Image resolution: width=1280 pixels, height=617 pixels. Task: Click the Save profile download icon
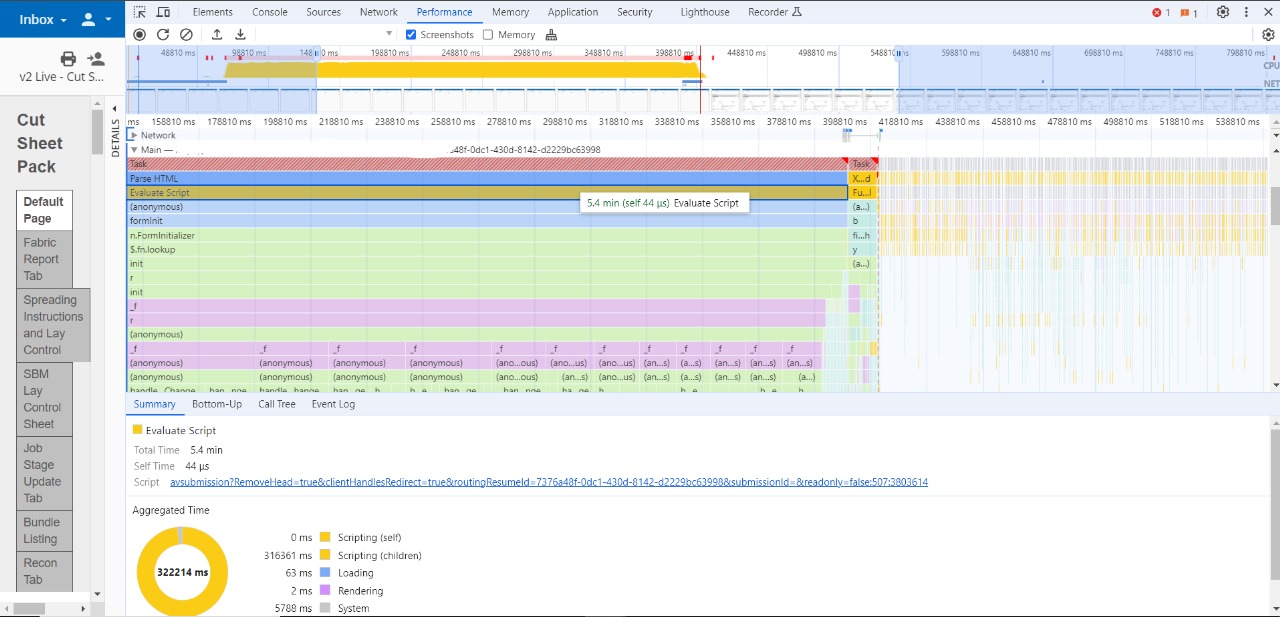[240, 34]
